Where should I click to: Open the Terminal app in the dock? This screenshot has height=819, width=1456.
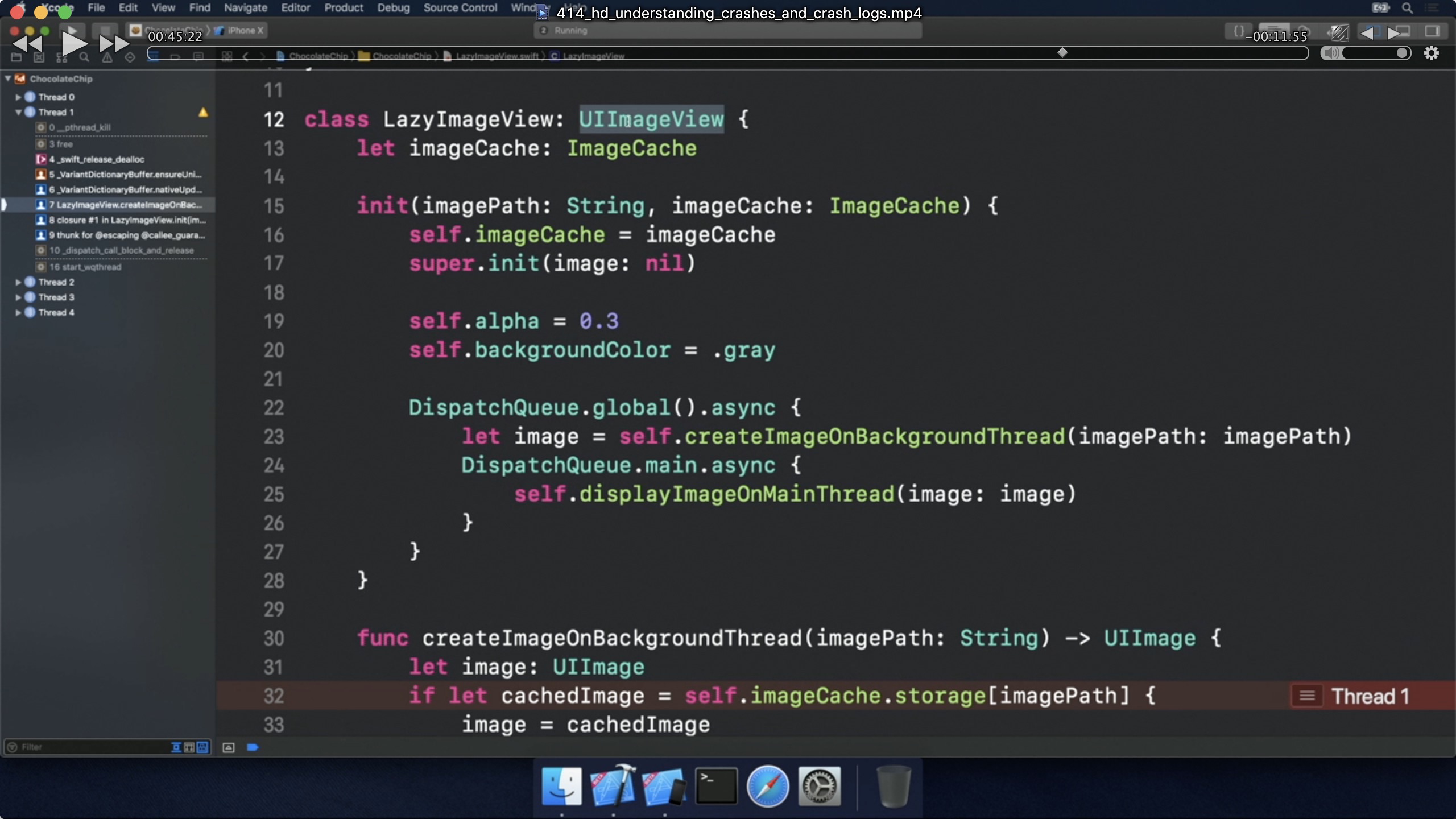click(716, 787)
